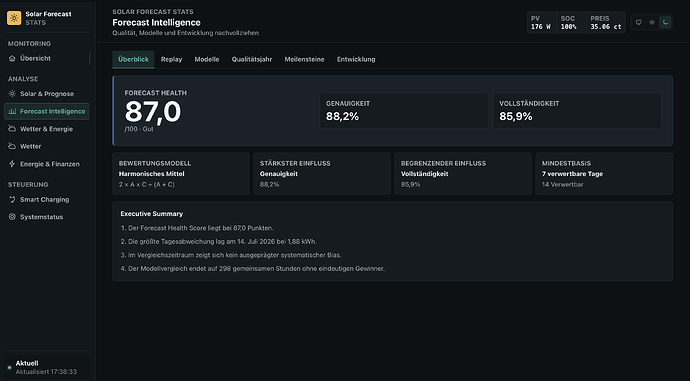Viewport: 690px width, 381px height.
Task: Click the ANALYSE section label
Action: point(23,79)
